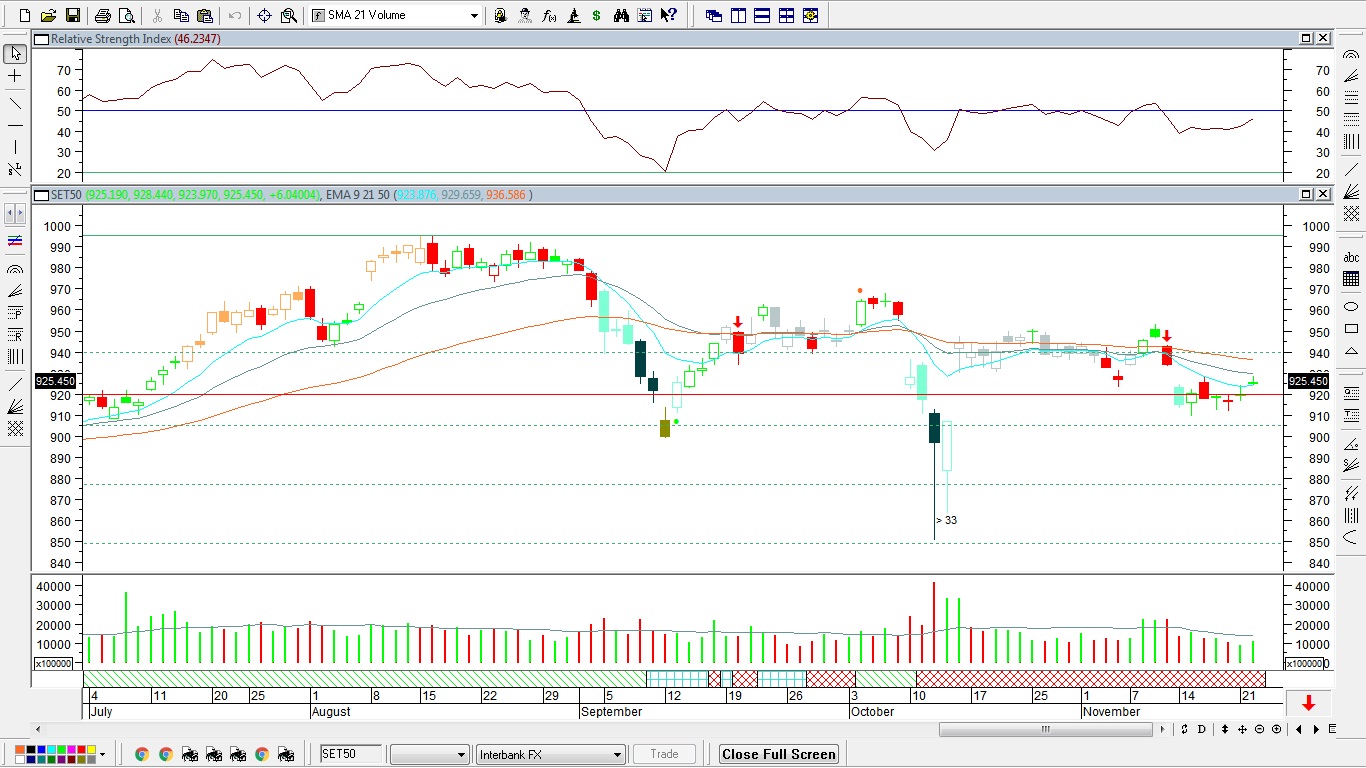Click the Close Full Screen button
Viewport: 1366px width, 768px height.
click(x=779, y=754)
